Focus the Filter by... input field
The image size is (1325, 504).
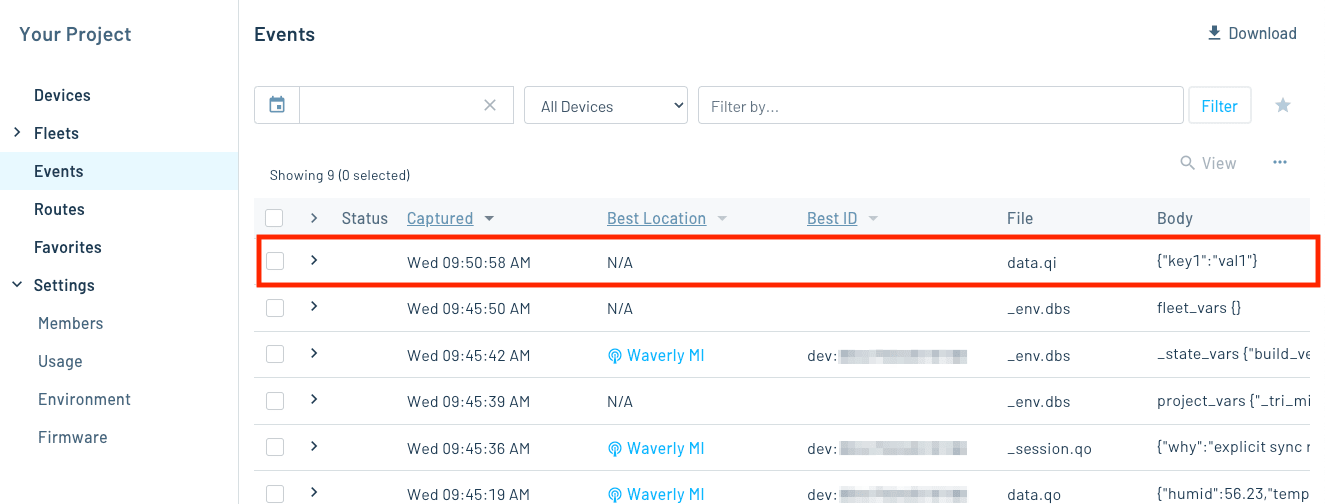coord(941,105)
